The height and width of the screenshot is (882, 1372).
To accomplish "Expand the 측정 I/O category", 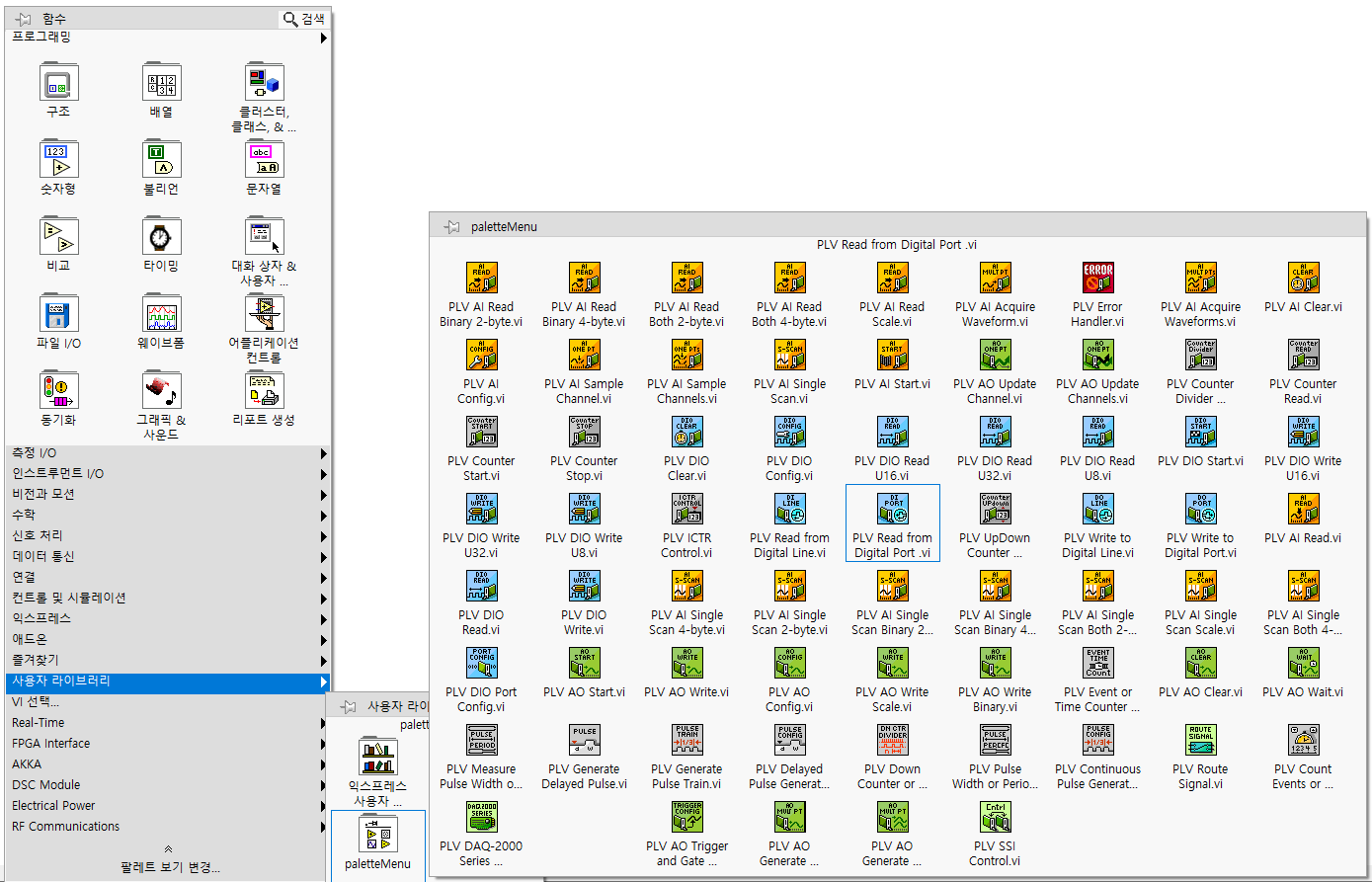I will coord(168,453).
